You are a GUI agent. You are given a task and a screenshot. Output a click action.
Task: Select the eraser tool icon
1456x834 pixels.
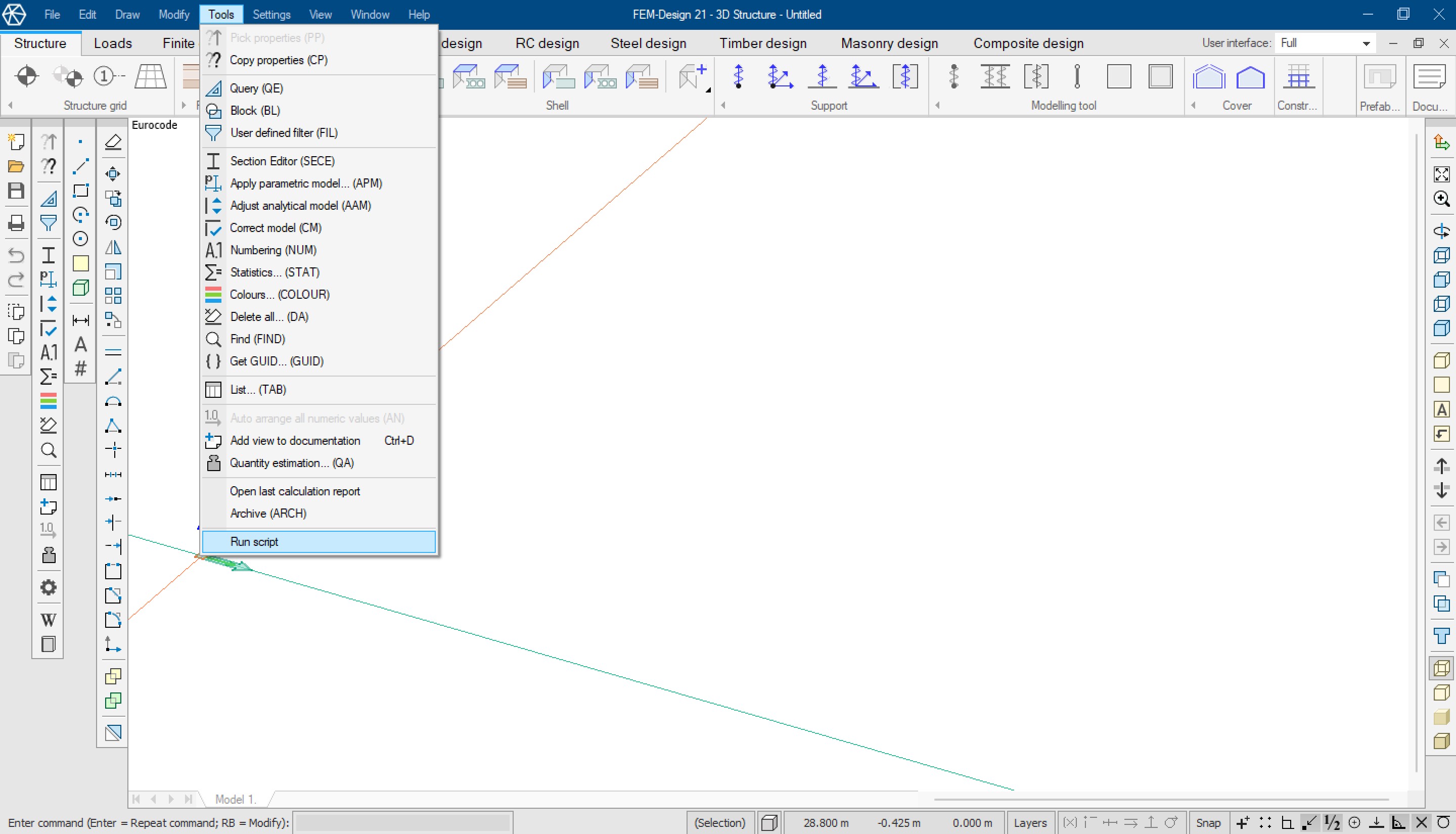tap(113, 142)
